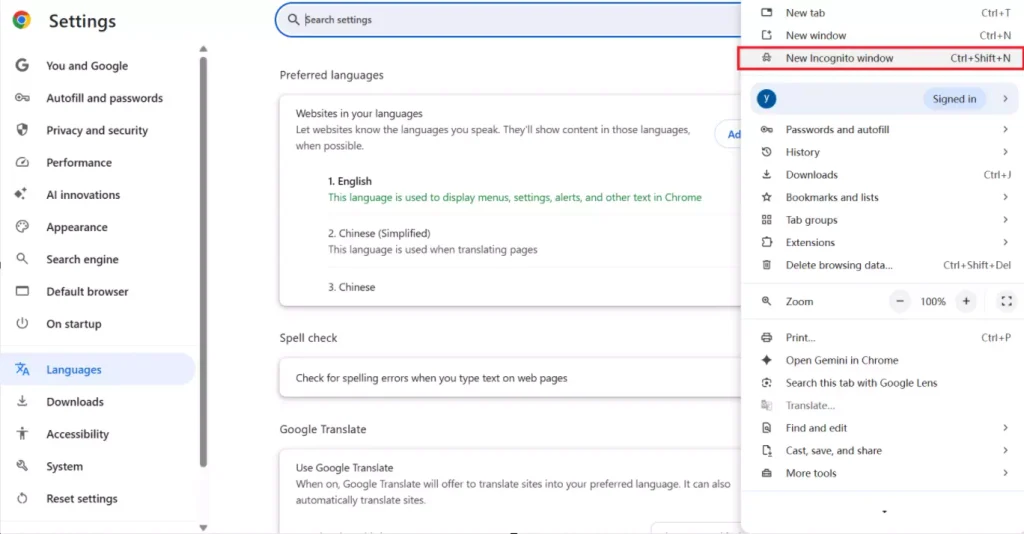Open the AI innovations sparkle icon

(x=21, y=194)
